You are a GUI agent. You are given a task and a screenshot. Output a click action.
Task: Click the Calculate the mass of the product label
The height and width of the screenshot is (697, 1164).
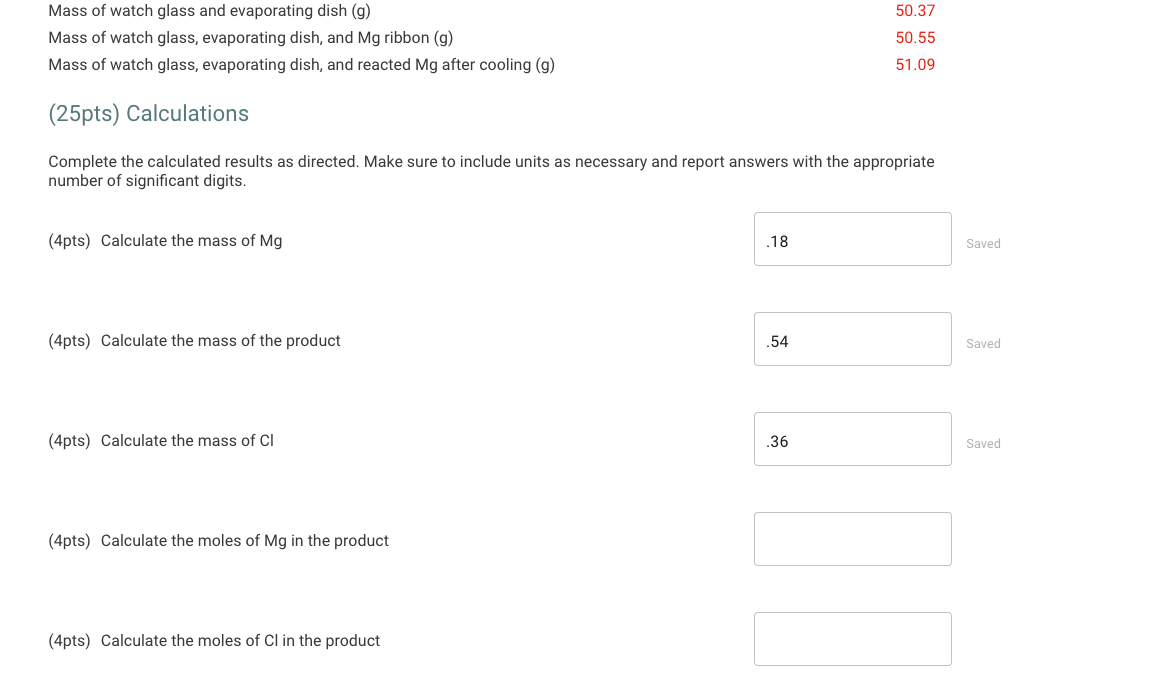pyautogui.click(x=220, y=340)
